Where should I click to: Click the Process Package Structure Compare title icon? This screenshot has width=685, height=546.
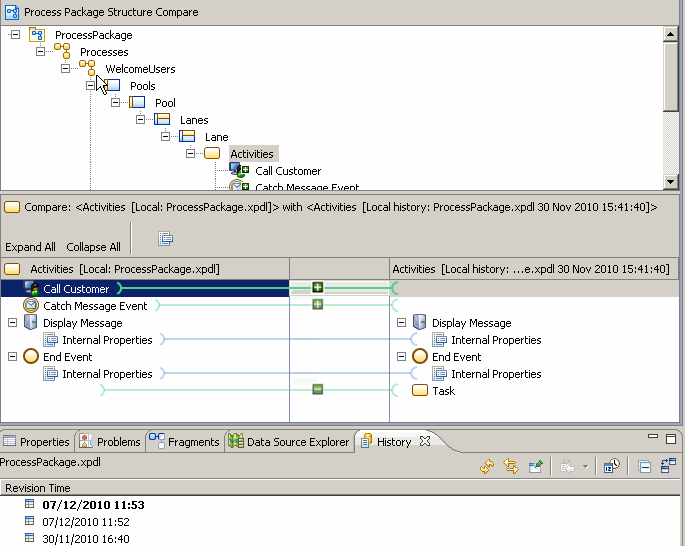click(12, 12)
